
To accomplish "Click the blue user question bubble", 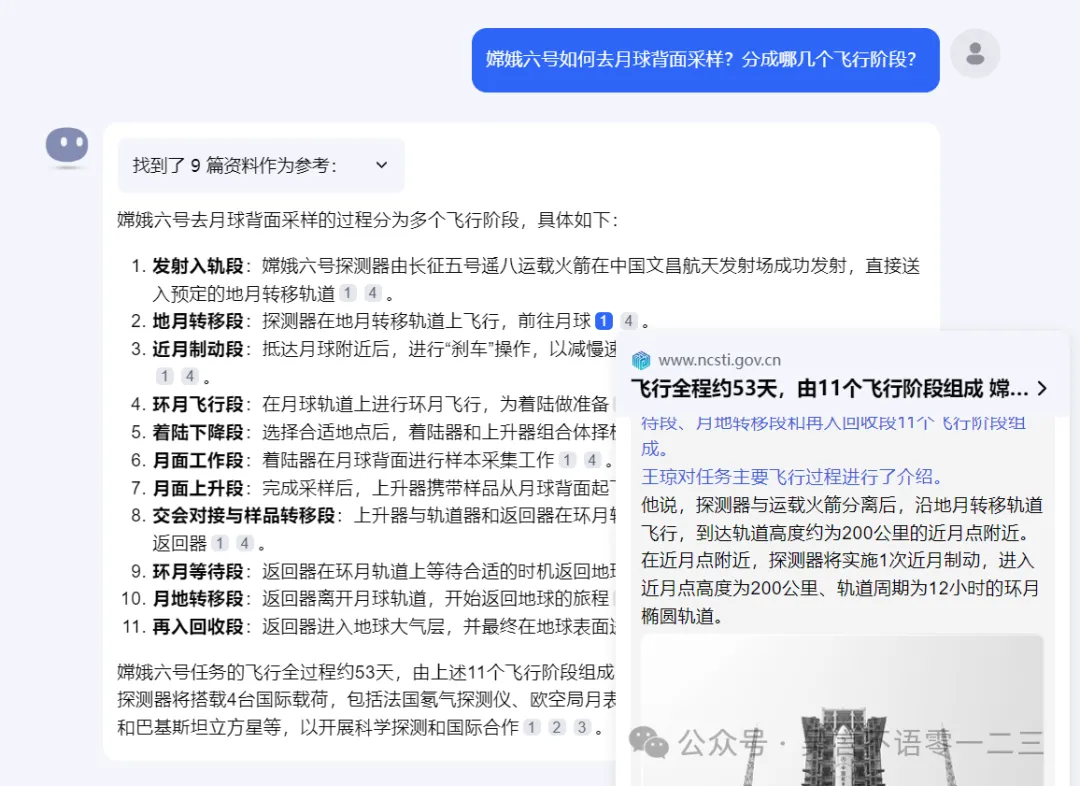I will coord(705,59).
